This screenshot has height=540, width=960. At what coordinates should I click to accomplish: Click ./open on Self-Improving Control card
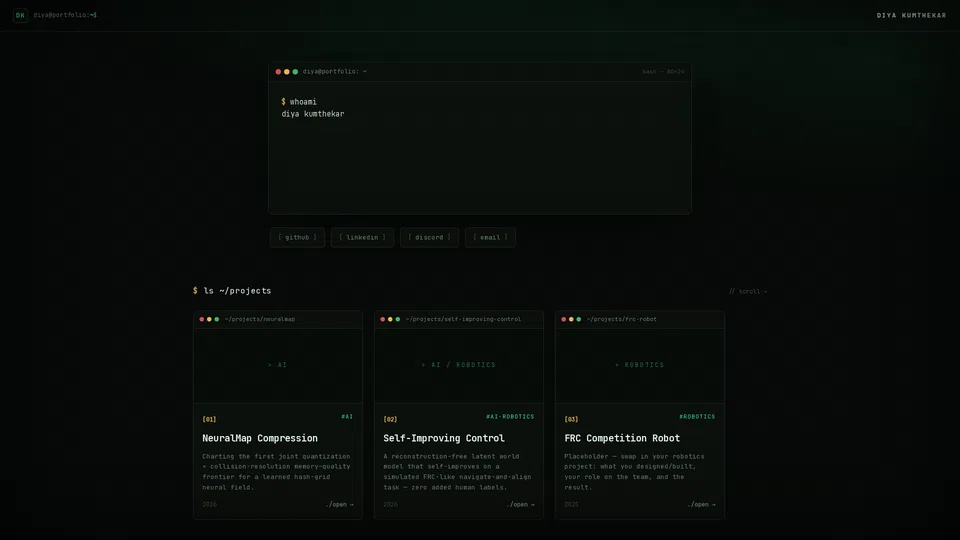click(521, 504)
